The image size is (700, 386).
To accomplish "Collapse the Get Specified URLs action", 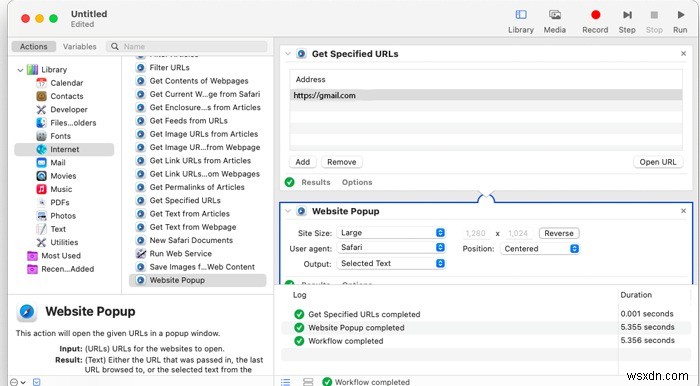I will tap(288, 54).
